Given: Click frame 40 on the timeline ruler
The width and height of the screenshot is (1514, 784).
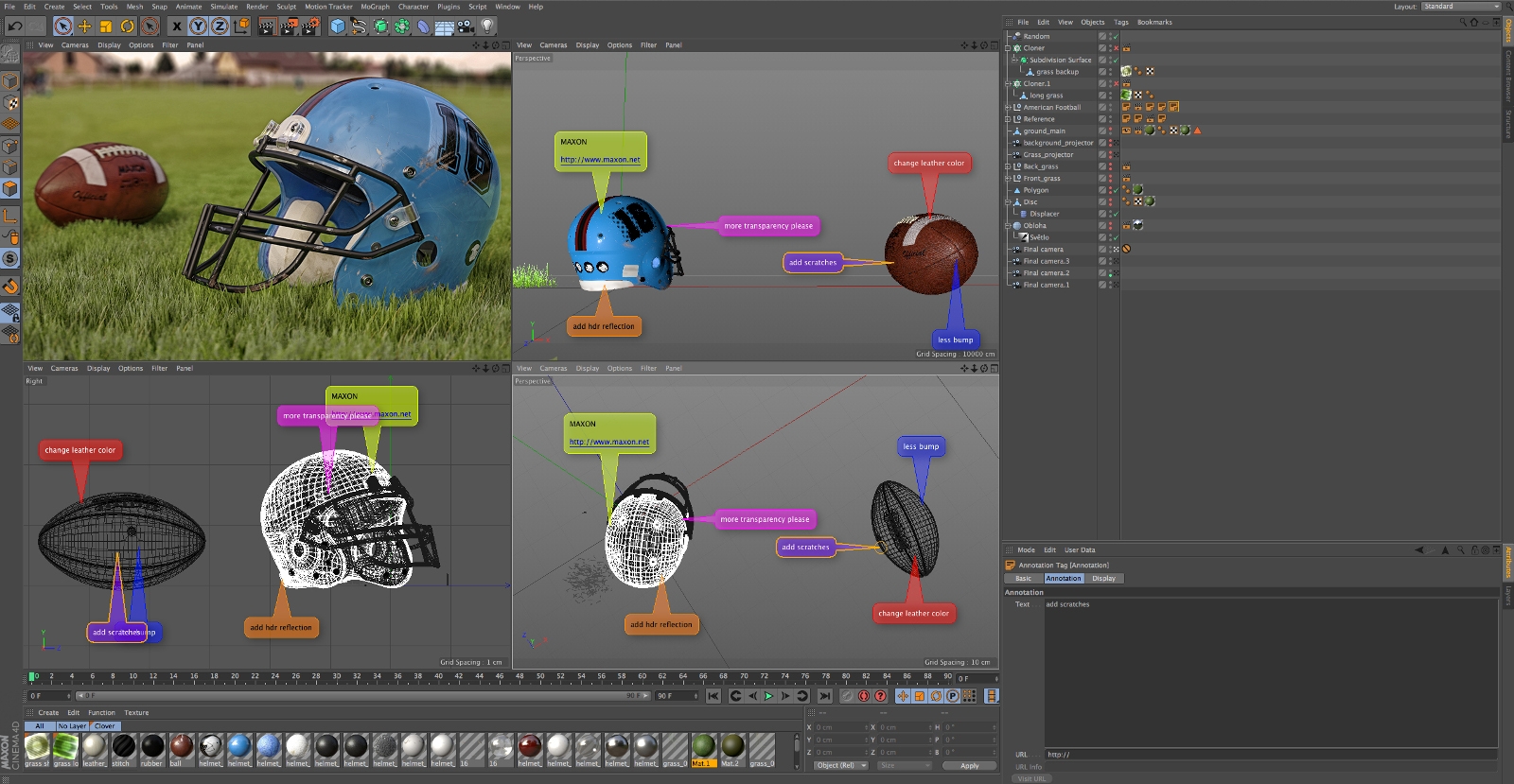Looking at the screenshot, I should 438,676.
